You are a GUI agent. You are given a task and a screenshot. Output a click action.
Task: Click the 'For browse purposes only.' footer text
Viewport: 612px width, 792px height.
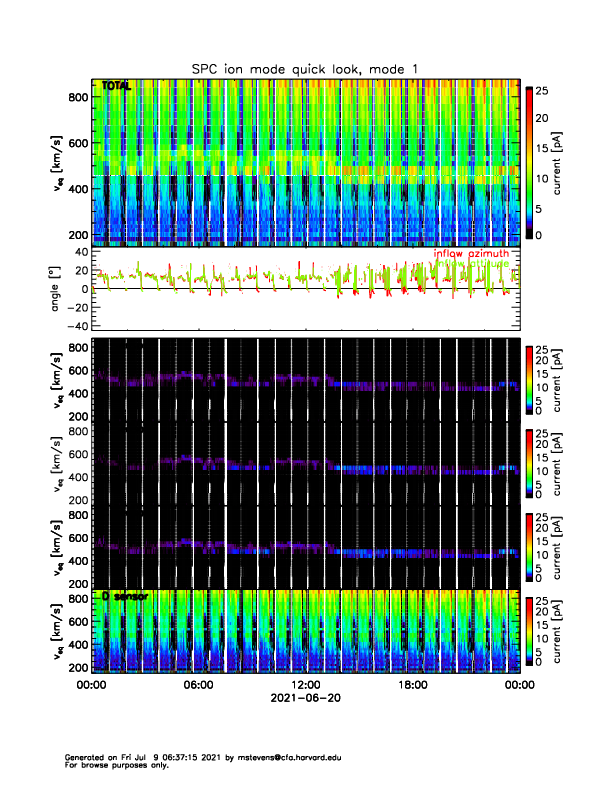(114, 765)
